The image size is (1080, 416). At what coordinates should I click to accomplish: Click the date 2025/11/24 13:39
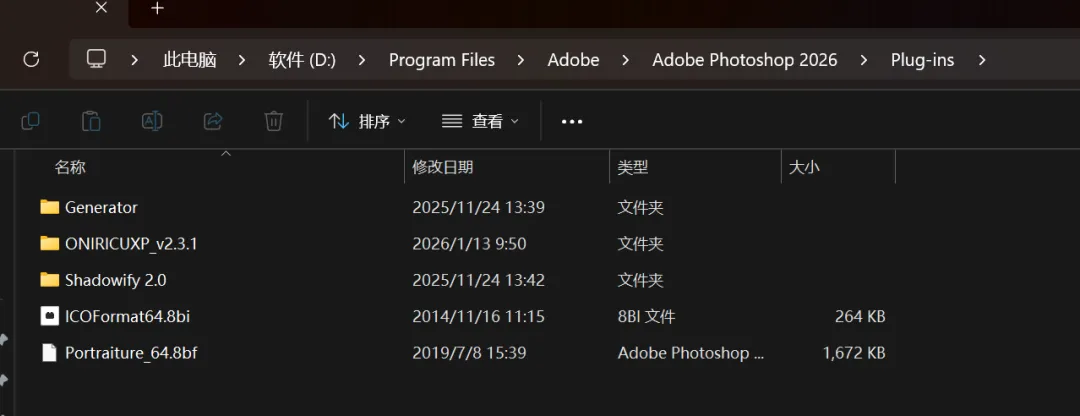(479, 207)
